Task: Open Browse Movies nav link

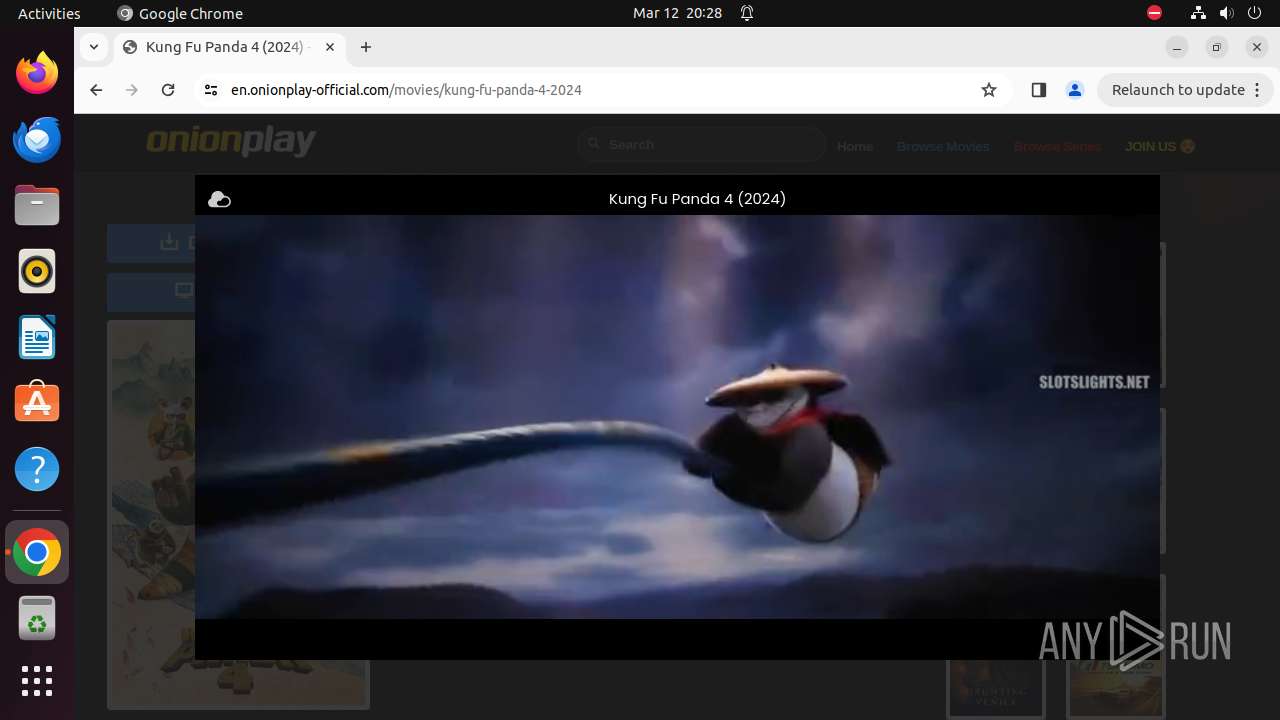Action: tap(943, 146)
